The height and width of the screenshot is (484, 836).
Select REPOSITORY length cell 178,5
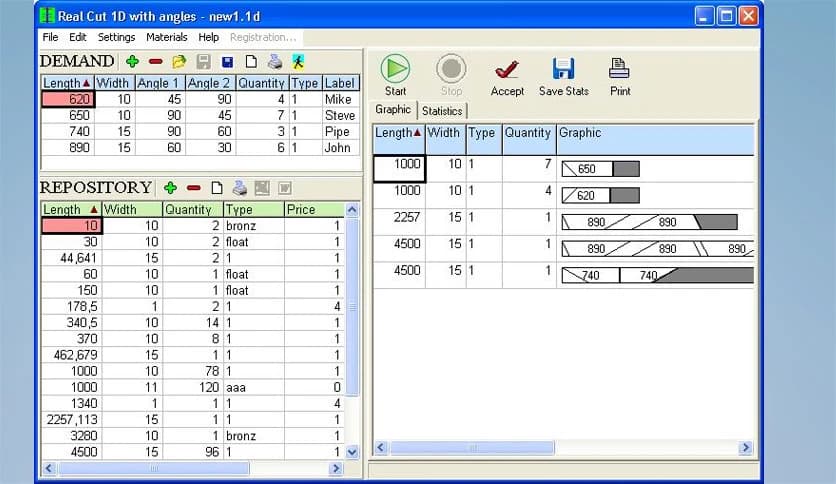click(71, 306)
